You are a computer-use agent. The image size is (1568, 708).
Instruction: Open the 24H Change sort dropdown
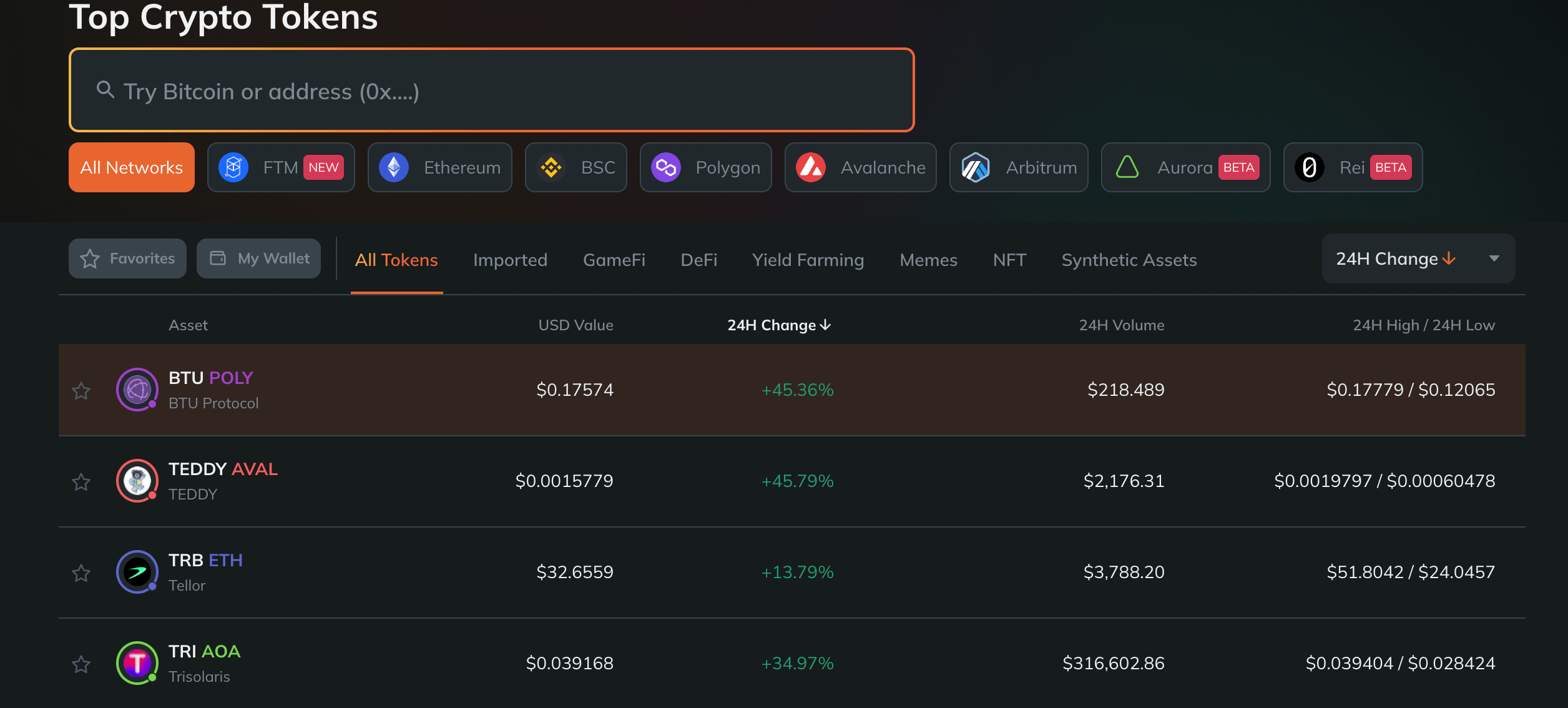click(x=1418, y=258)
